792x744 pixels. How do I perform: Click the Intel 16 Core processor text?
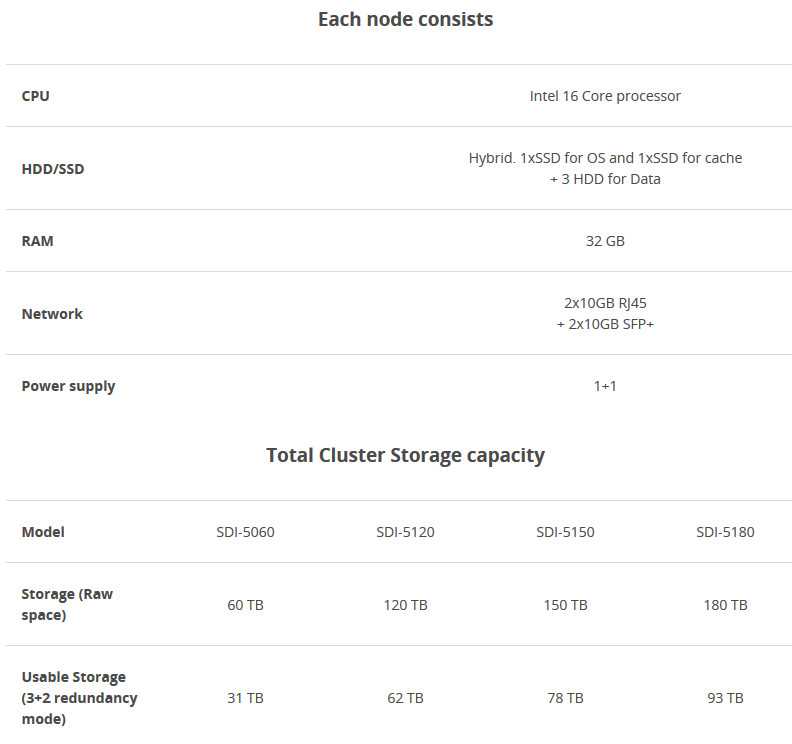click(x=605, y=96)
